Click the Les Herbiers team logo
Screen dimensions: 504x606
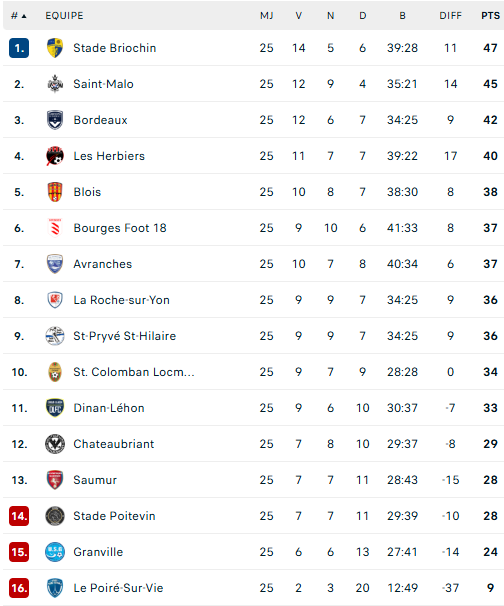54,156
